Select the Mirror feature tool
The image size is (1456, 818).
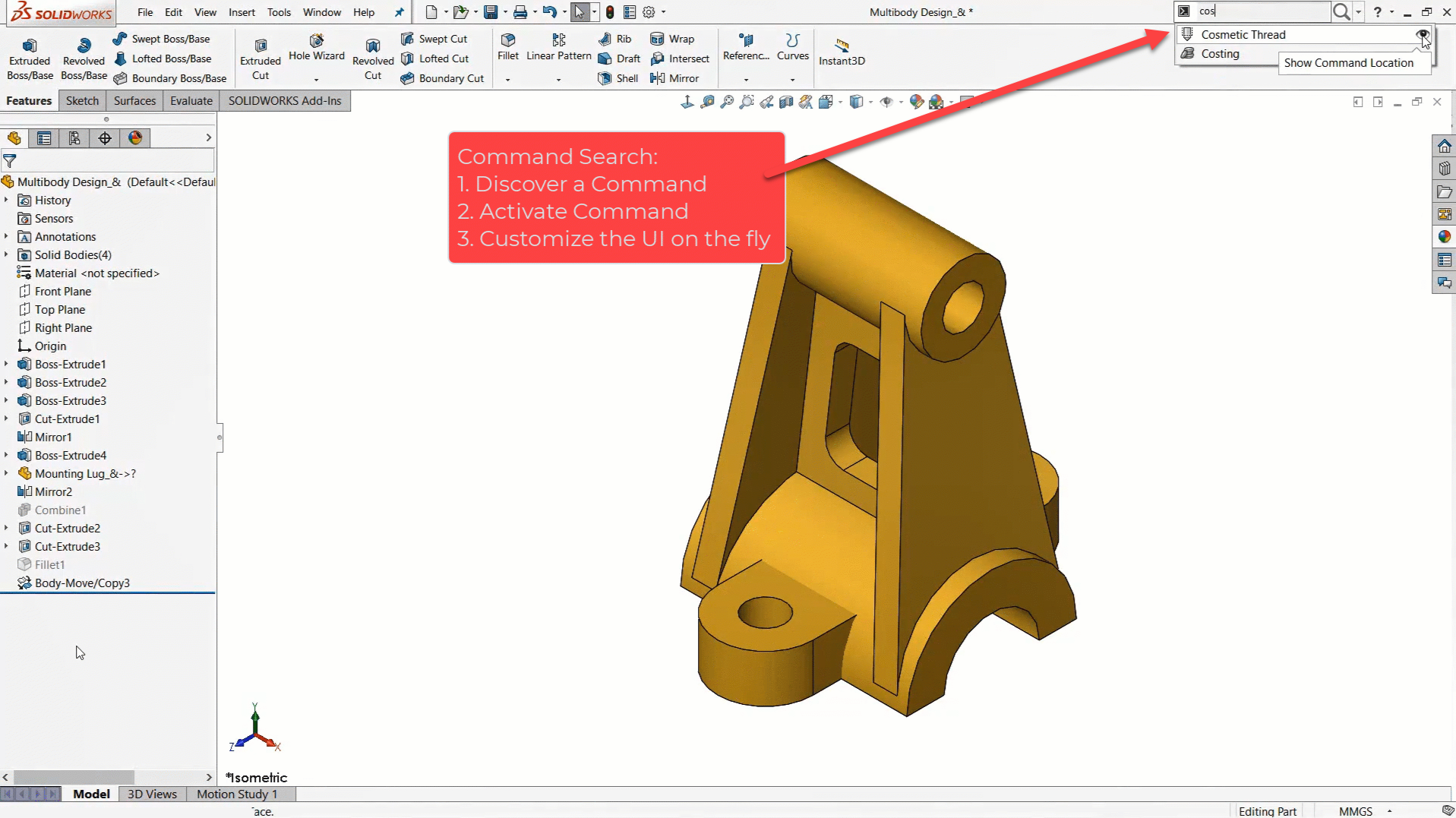coord(674,78)
